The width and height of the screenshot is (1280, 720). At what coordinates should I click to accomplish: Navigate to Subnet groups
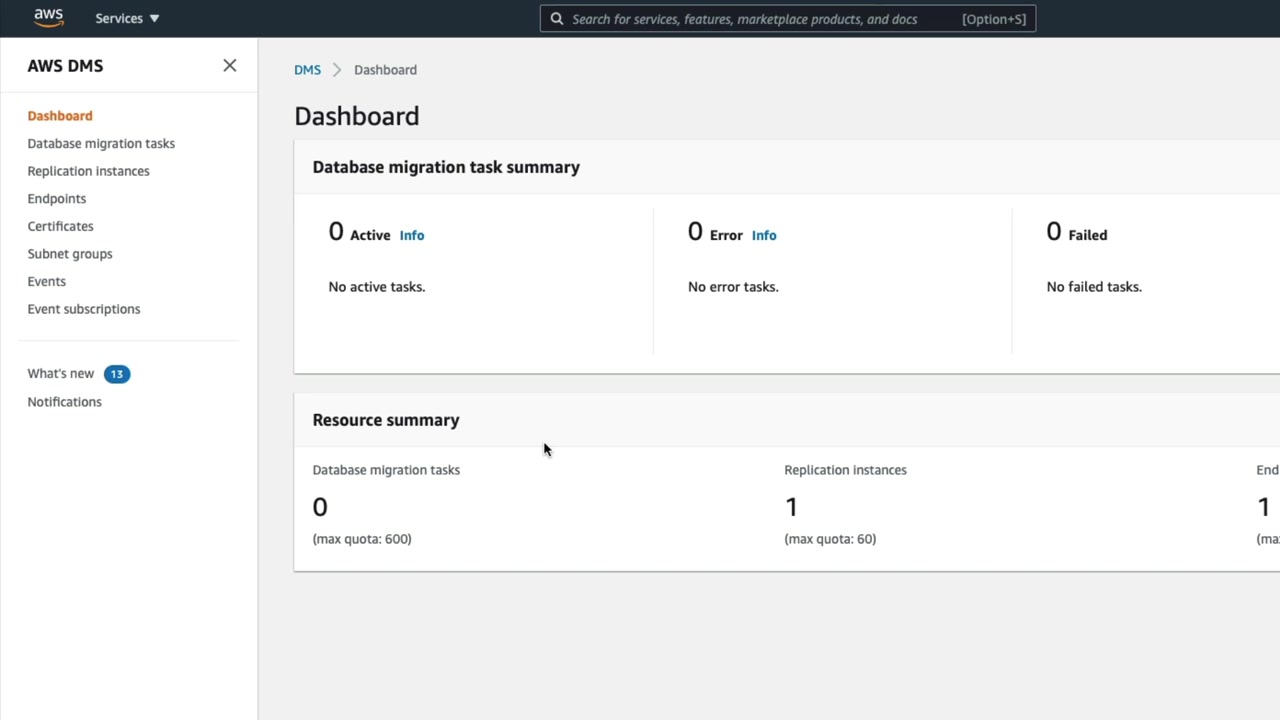point(70,254)
